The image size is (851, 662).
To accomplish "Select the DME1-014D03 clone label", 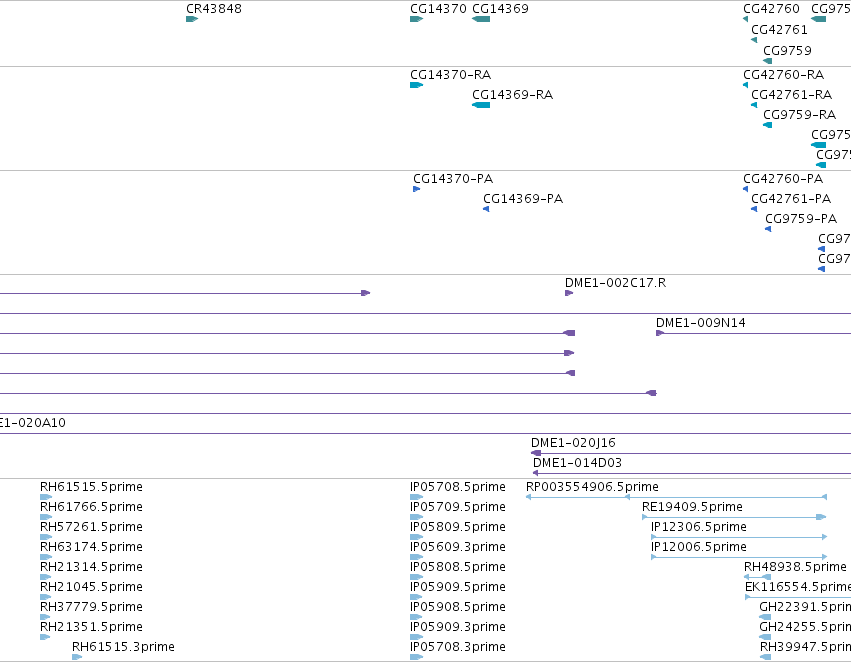I will pyautogui.click(x=577, y=463).
